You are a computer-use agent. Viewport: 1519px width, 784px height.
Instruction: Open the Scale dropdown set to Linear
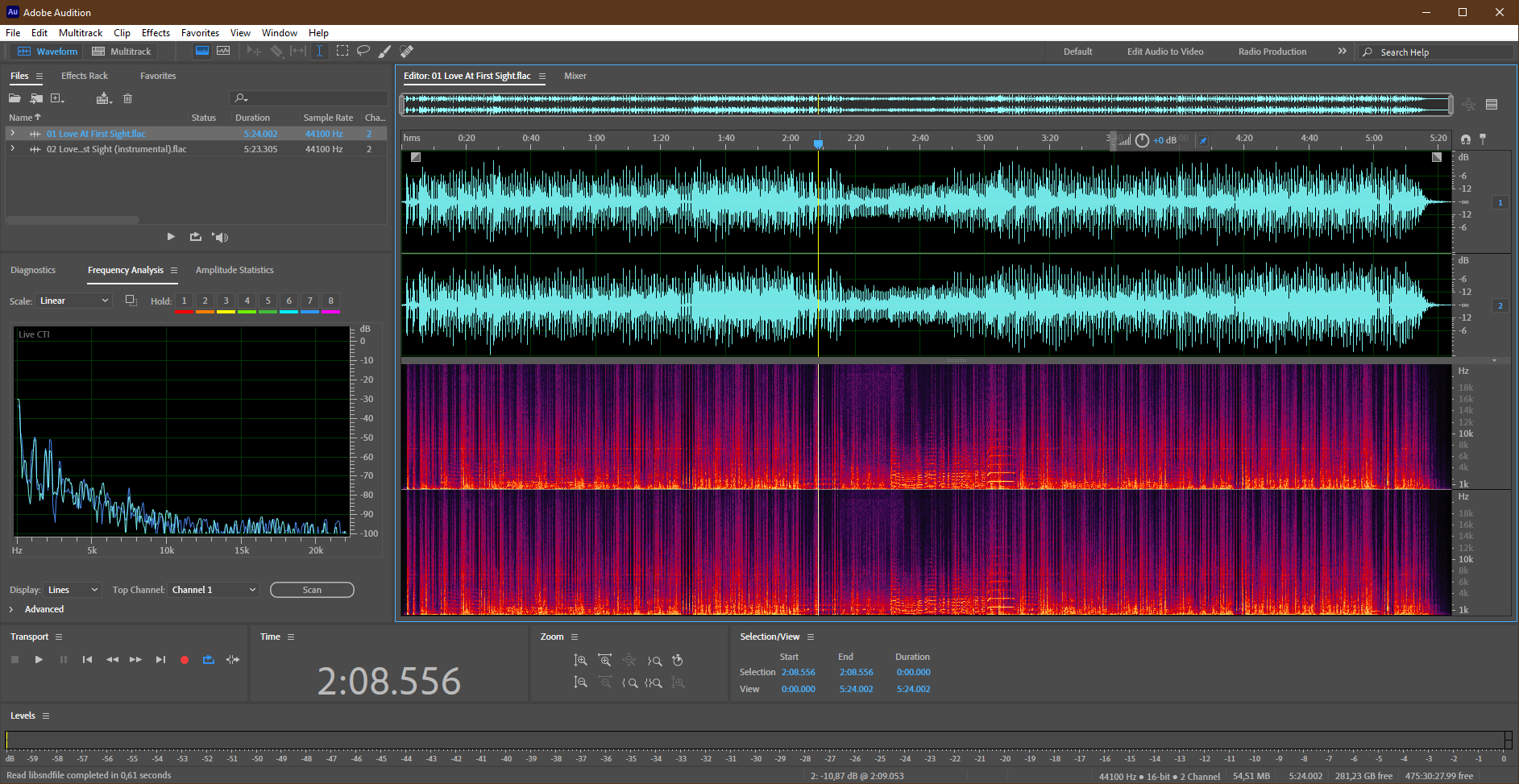pos(74,301)
